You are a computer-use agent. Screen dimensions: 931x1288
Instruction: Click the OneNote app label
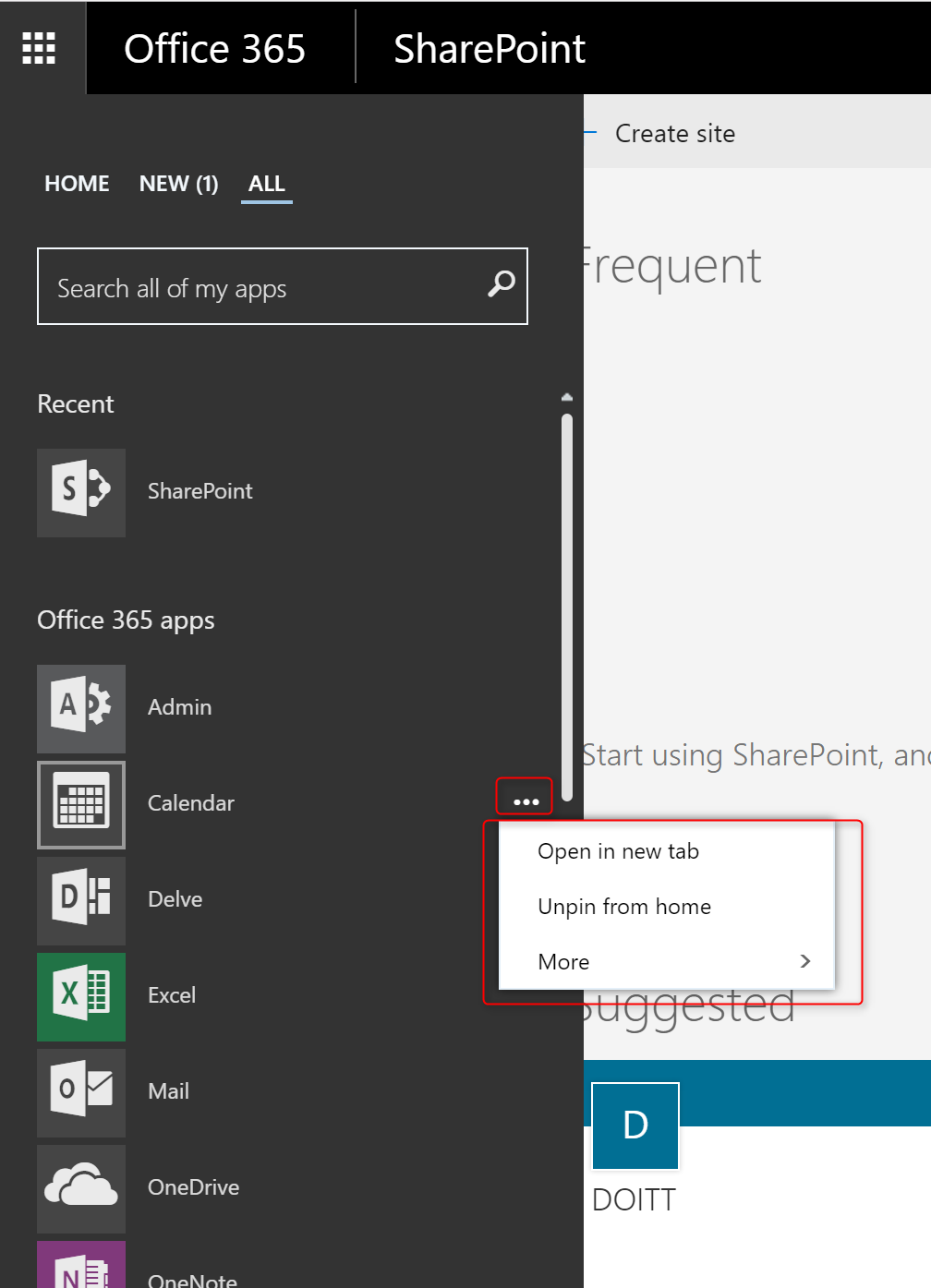pos(193,1280)
